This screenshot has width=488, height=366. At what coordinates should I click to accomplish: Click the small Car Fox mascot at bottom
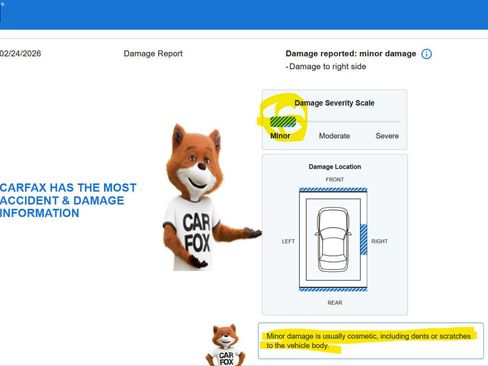click(x=226, y=345)
